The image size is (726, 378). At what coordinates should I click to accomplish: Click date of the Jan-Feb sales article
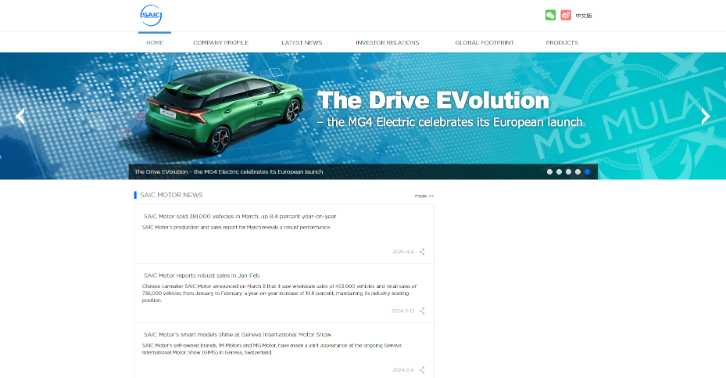[402, 311]
